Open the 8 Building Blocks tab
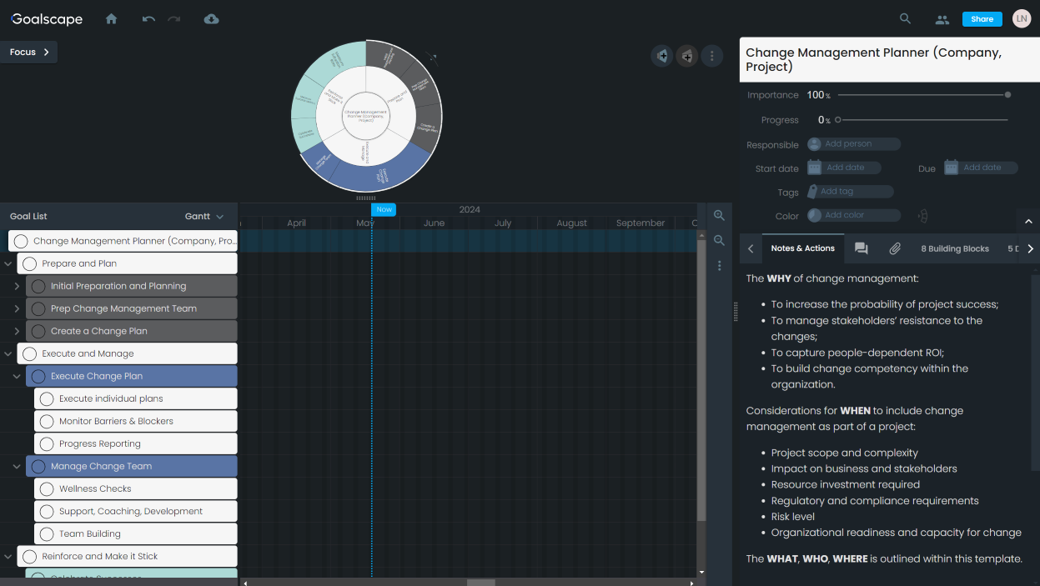The height and width of the screenshot is (586, 1040). coord(954,249)
